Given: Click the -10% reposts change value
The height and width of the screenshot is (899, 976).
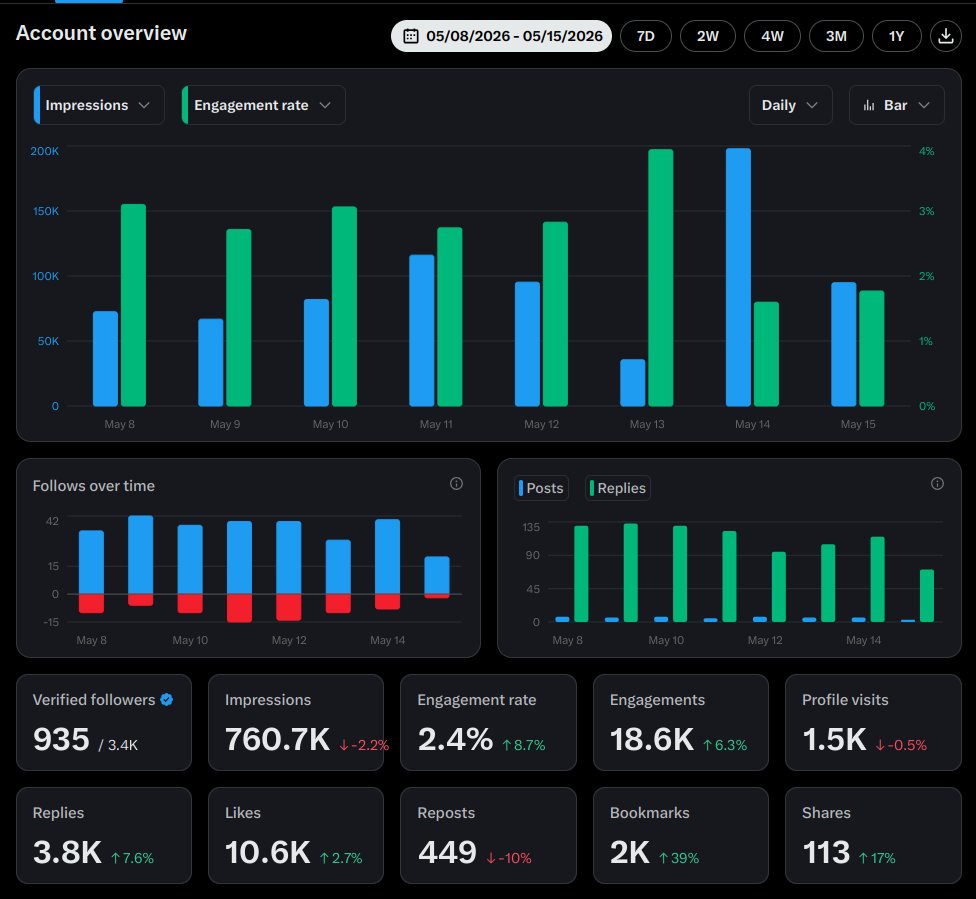Looking at the screenshot, I should (509, 858).
